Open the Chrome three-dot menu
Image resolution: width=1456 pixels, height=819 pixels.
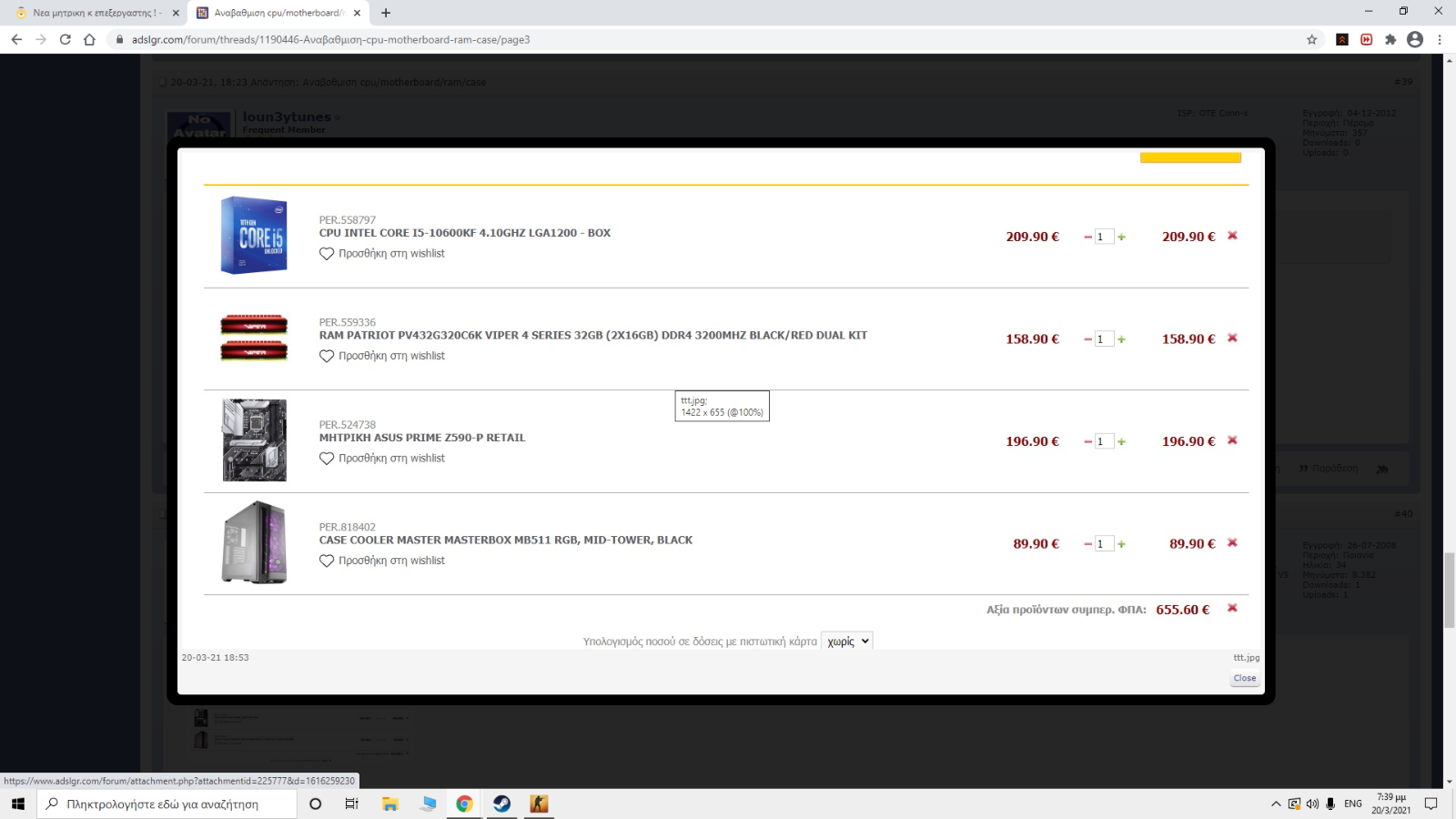(1440, 39)
